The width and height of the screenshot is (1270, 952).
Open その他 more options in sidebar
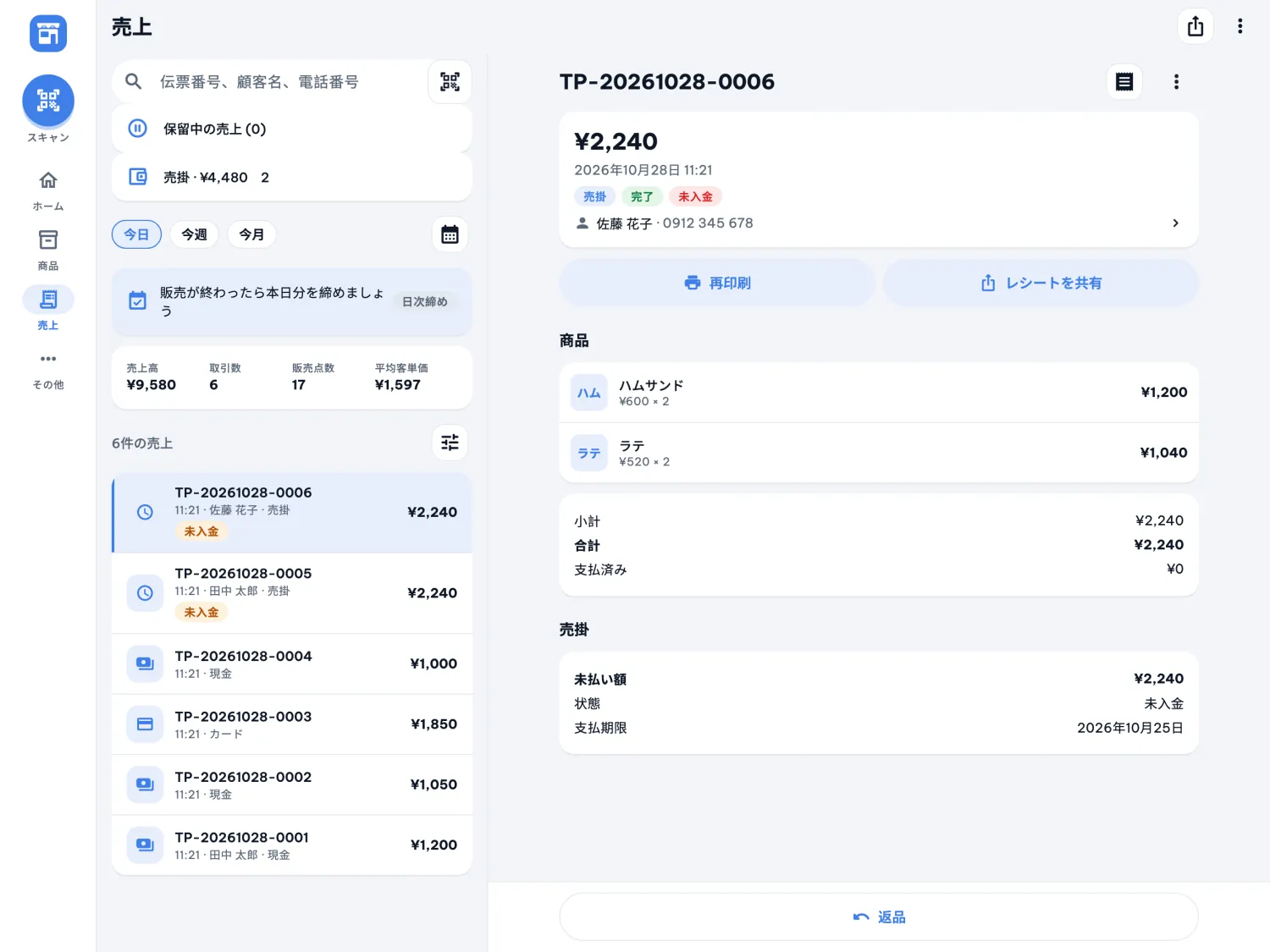(48, 371)
